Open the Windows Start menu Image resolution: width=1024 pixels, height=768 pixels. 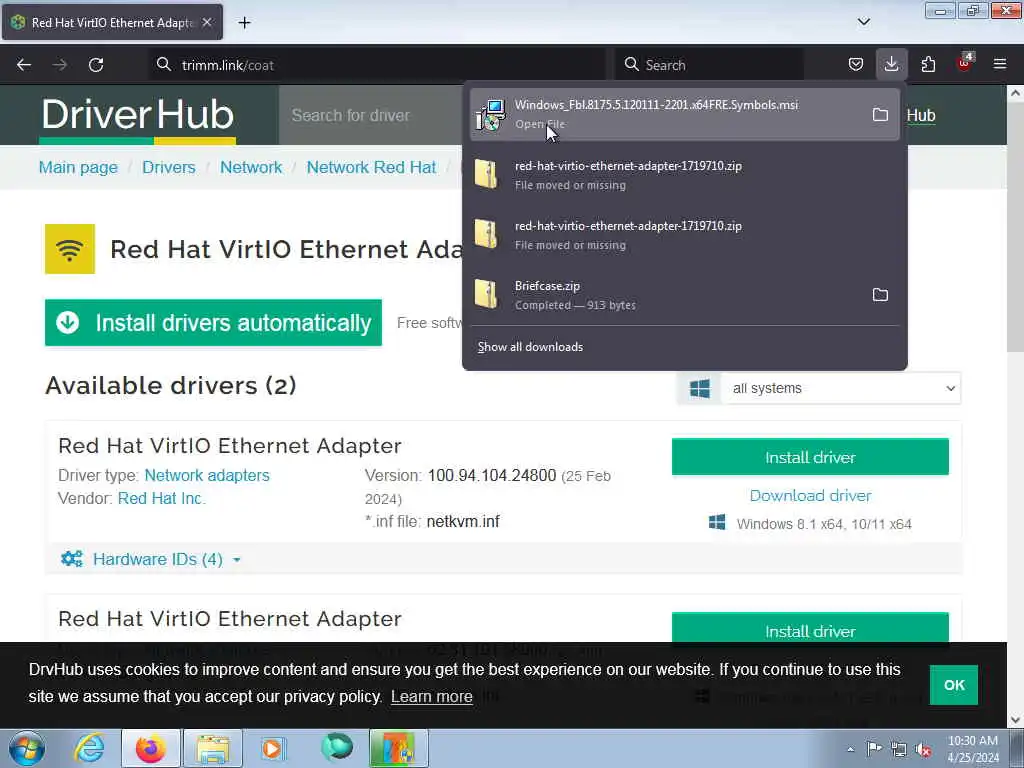tap(27, 748)
